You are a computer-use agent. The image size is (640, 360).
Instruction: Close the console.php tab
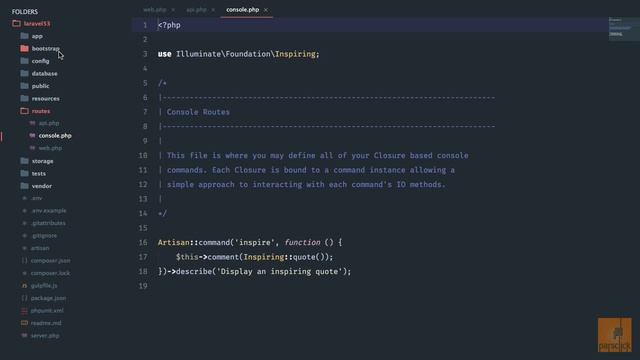[x=266, y=10]
